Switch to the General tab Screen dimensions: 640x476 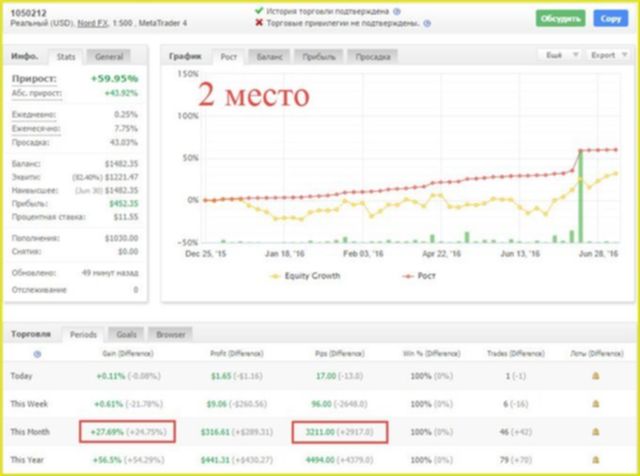tap(109, 57)
